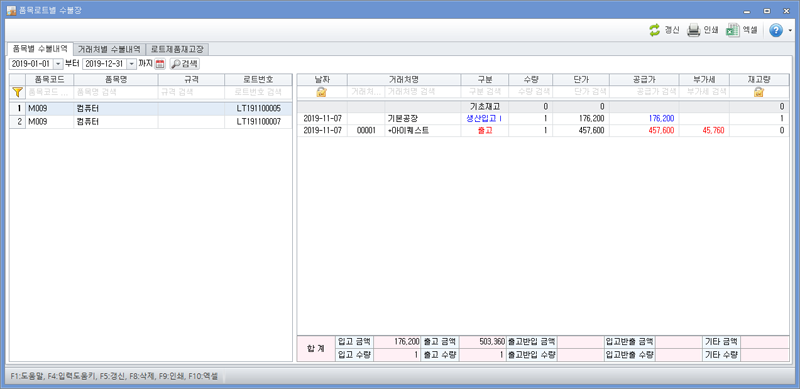
Task: Switch to 로트제품재고장 tab
Action: click(x=177, y=49)
